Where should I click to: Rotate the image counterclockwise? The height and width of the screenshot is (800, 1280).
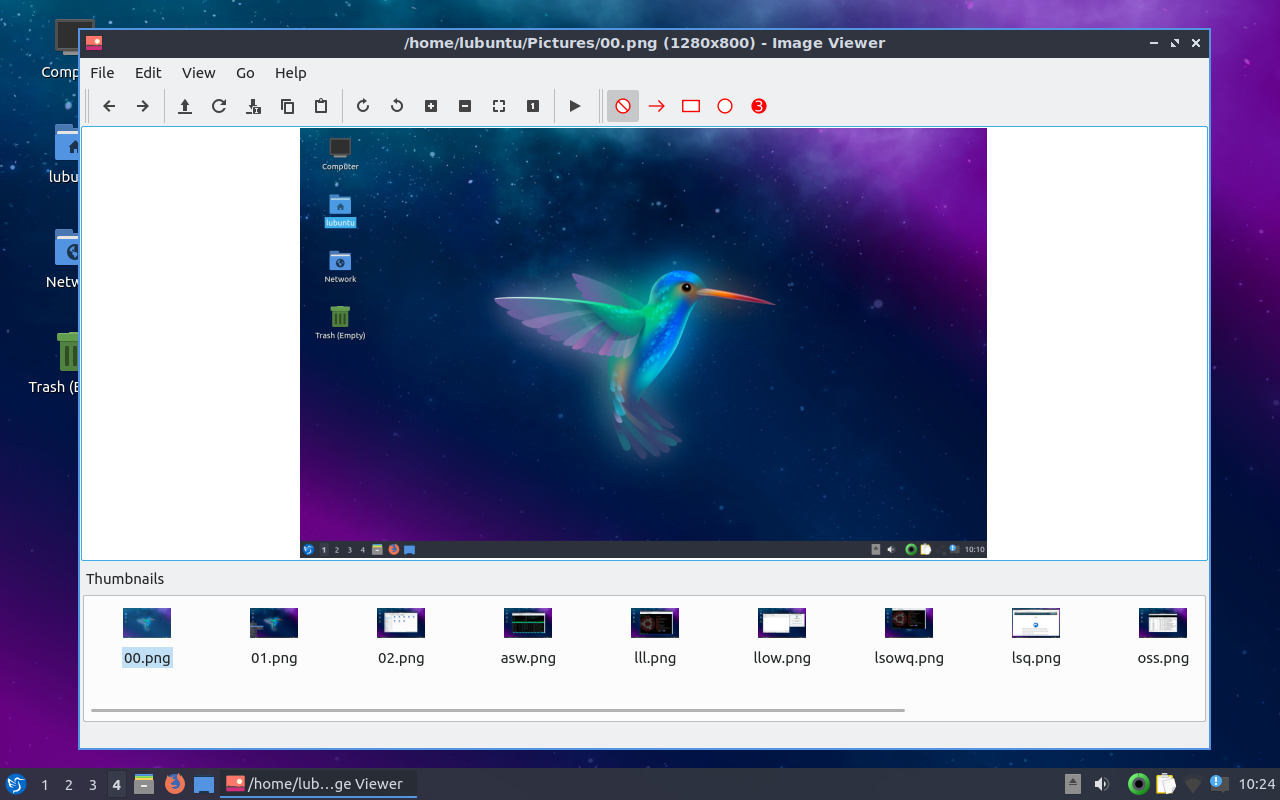[397, 106]
